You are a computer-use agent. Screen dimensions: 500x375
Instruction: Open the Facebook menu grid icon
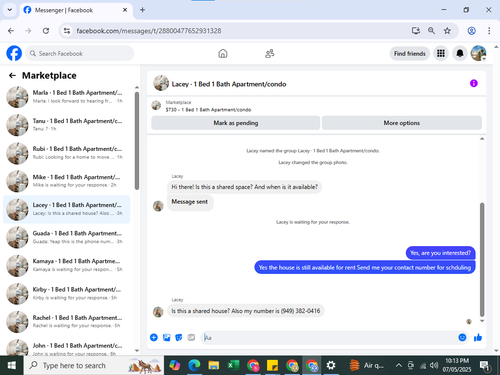click(441, 53)
